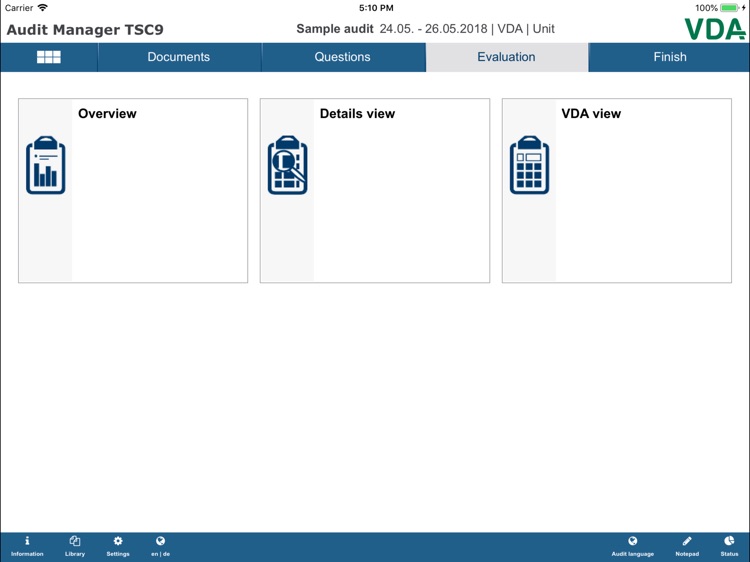Show the audit Status pie chart
This screenshot has height=562, width=750.
pyautogui.click(x=729, y=546)
